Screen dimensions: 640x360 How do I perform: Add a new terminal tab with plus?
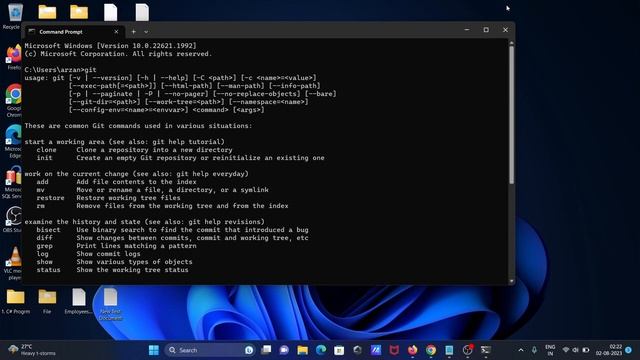coord(133,31)
